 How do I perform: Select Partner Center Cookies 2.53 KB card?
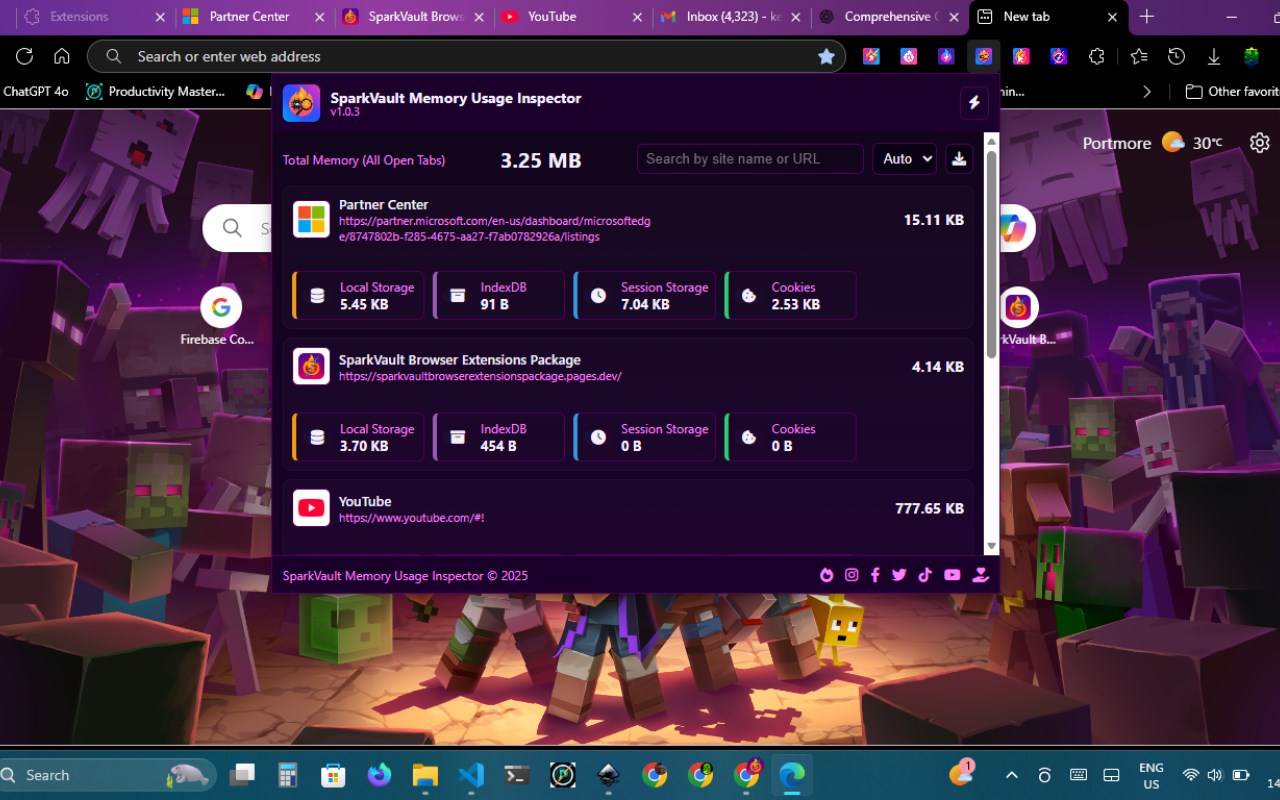[x=790, y=295]
